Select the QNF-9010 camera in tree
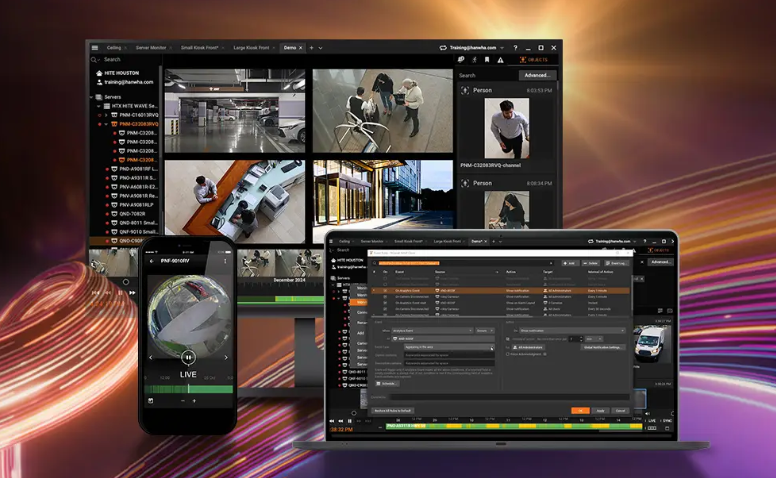Viewport: 776px width, 478px height. click(x=134, y=232)
